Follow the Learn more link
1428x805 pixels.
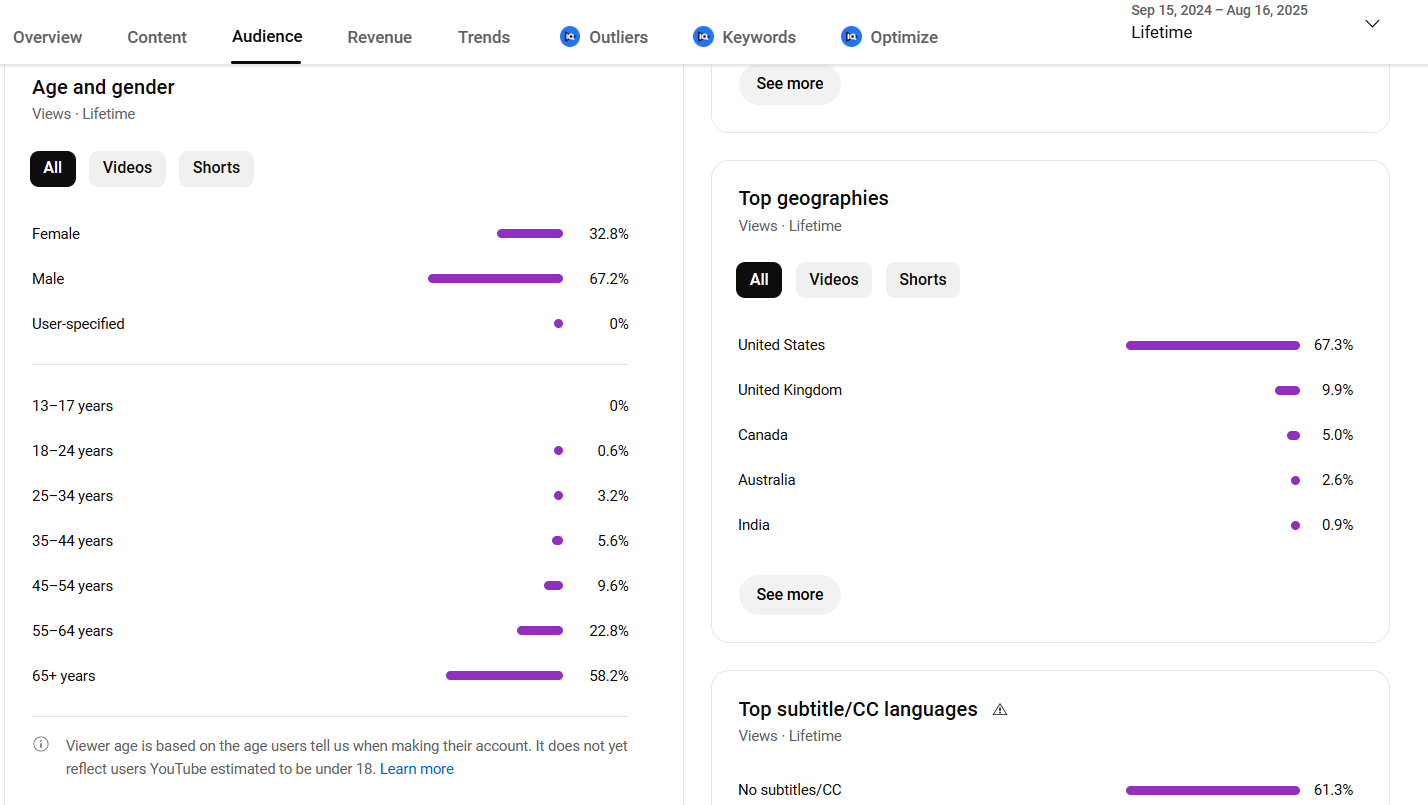(x=417, y=769)
